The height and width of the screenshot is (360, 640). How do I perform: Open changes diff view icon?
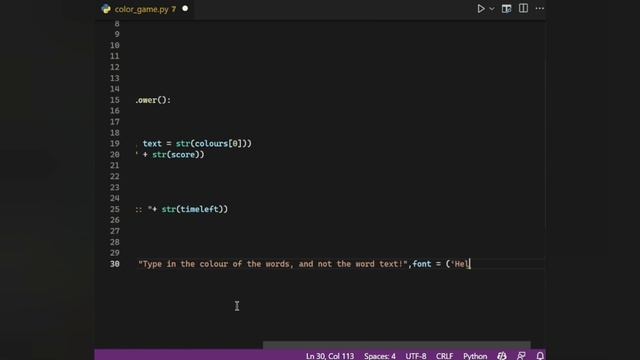click(507, 9)
